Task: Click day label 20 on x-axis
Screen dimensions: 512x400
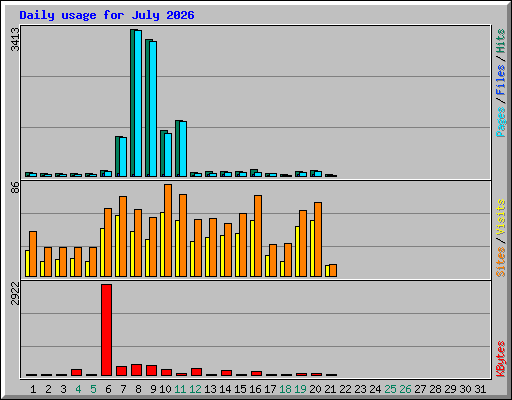Action: 315,389
